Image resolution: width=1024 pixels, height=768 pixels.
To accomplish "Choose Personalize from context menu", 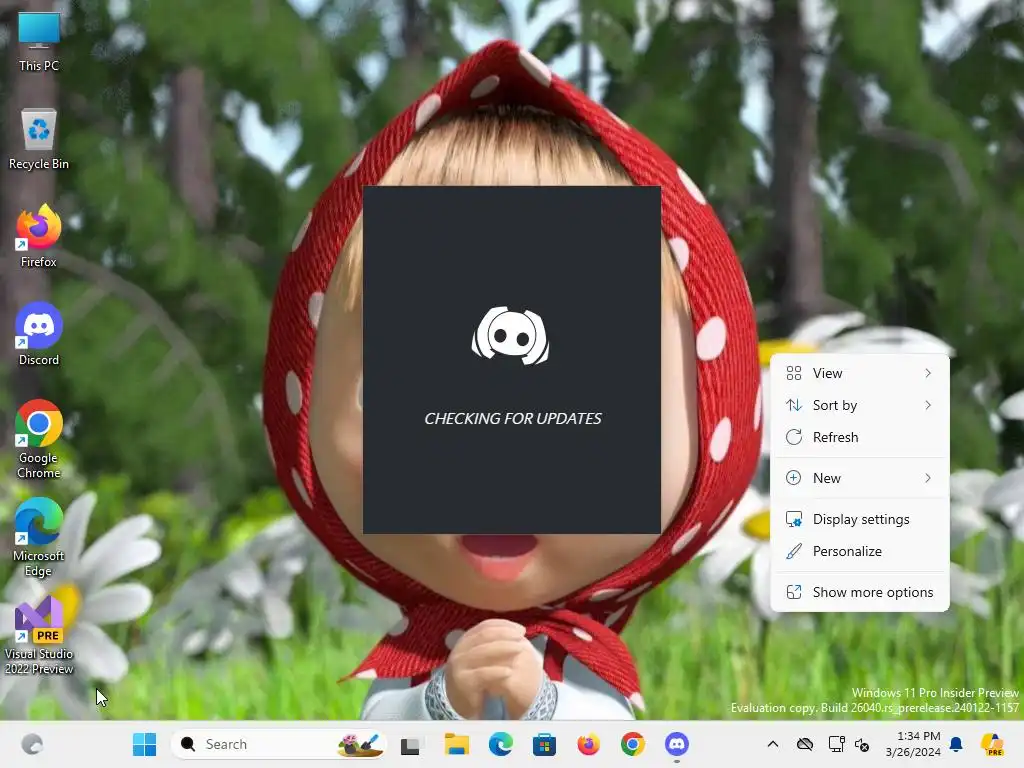I will 859,551.
